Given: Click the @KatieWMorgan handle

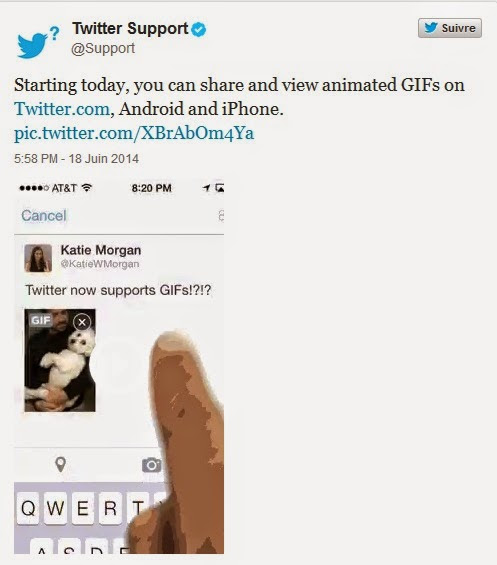Looking at the screenshot, I should (x=100, y=264).
